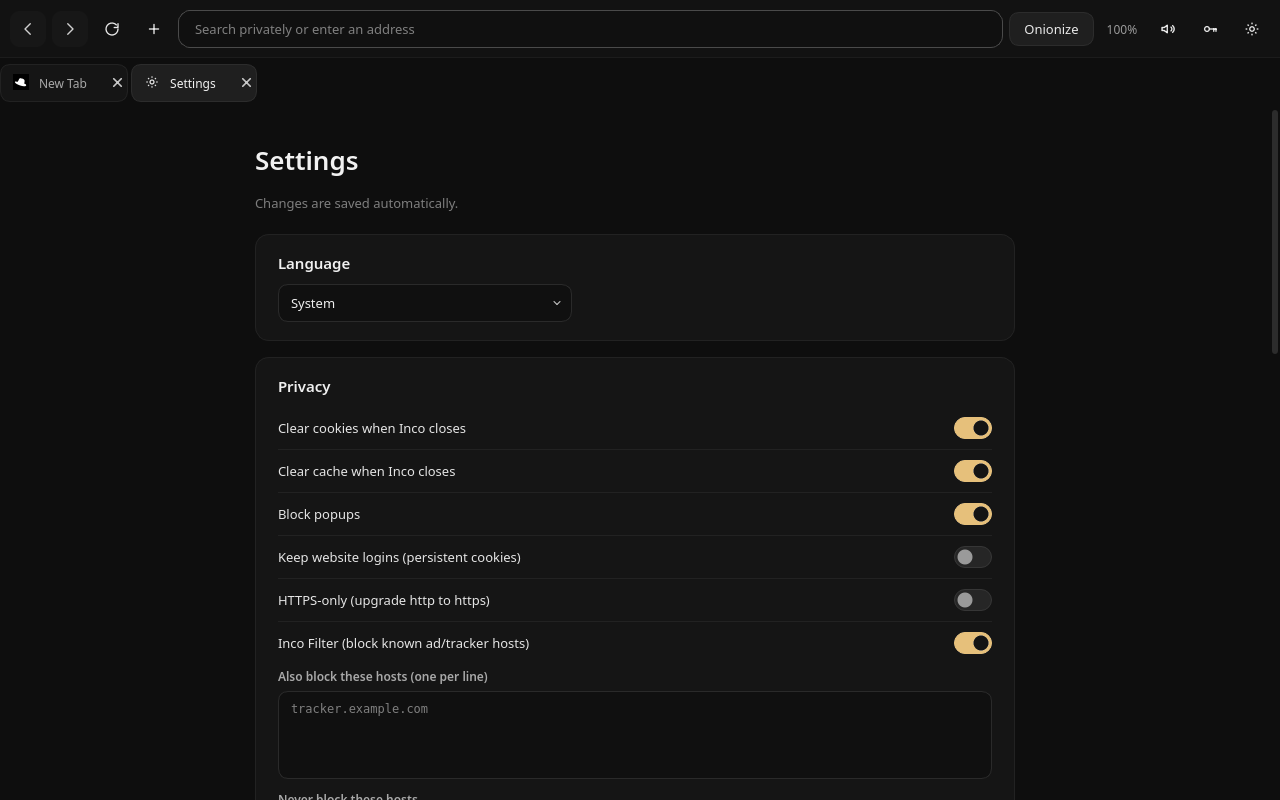
Task: Click the page vertical scrollbar
Action: [x=1274, y=232]
